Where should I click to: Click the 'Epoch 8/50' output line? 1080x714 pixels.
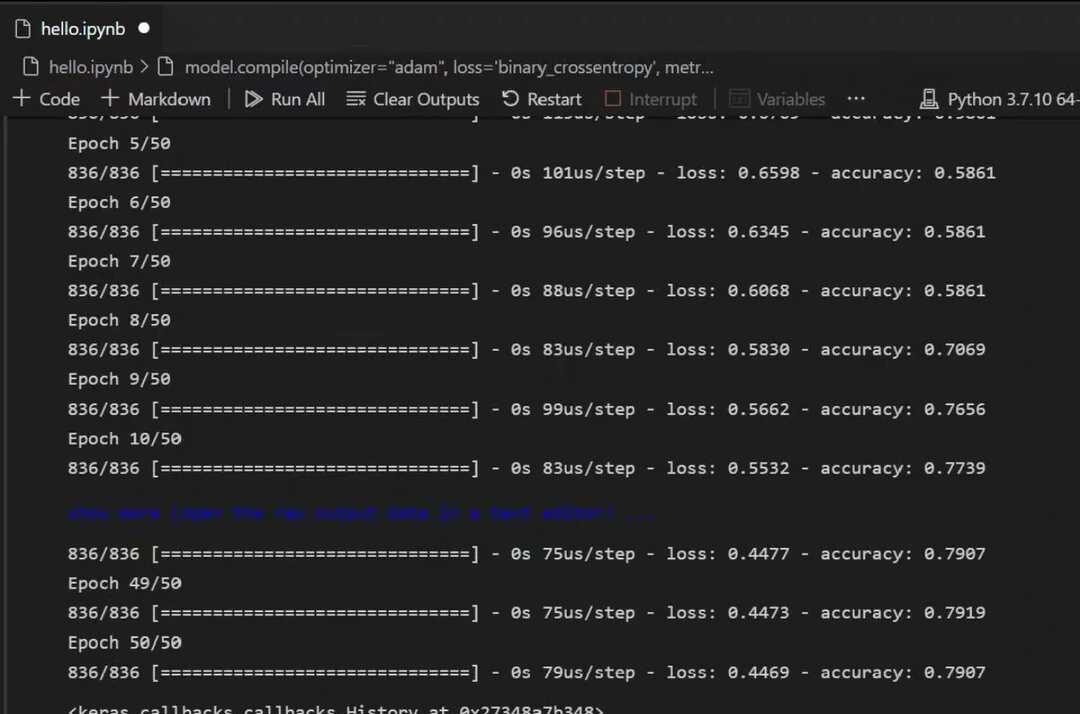119,320
